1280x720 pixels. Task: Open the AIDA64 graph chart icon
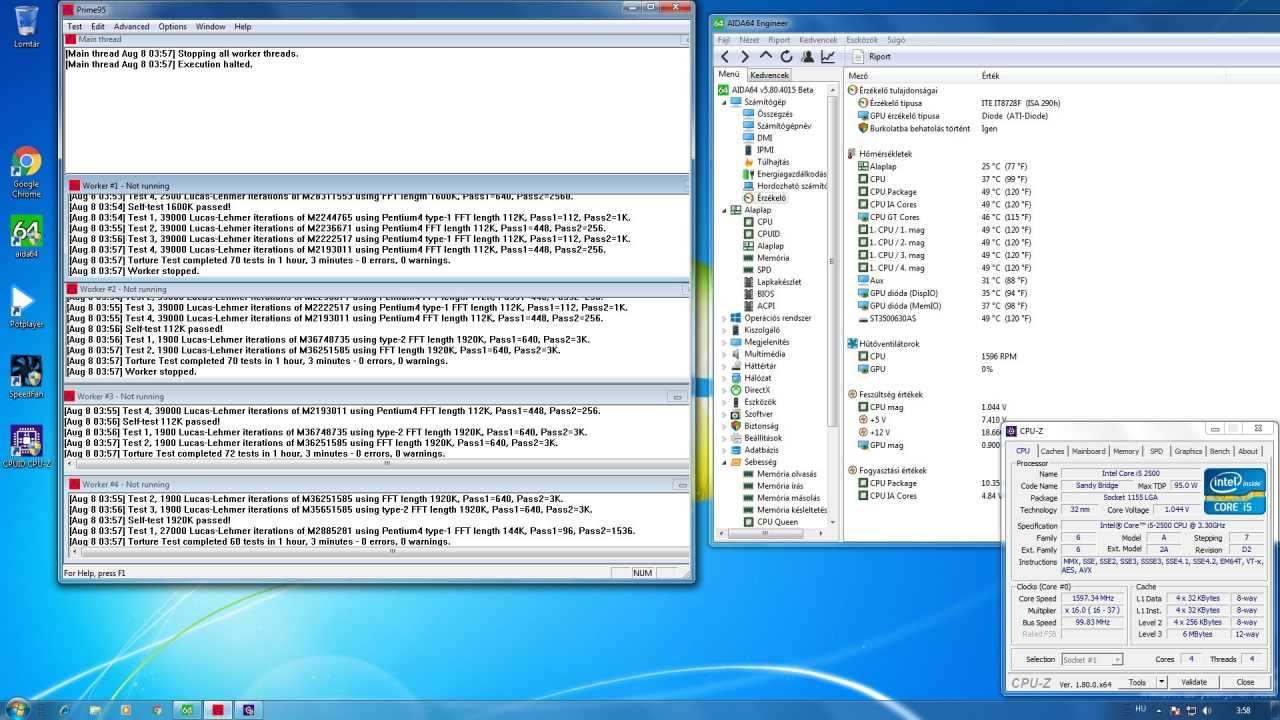coord(828,57)
